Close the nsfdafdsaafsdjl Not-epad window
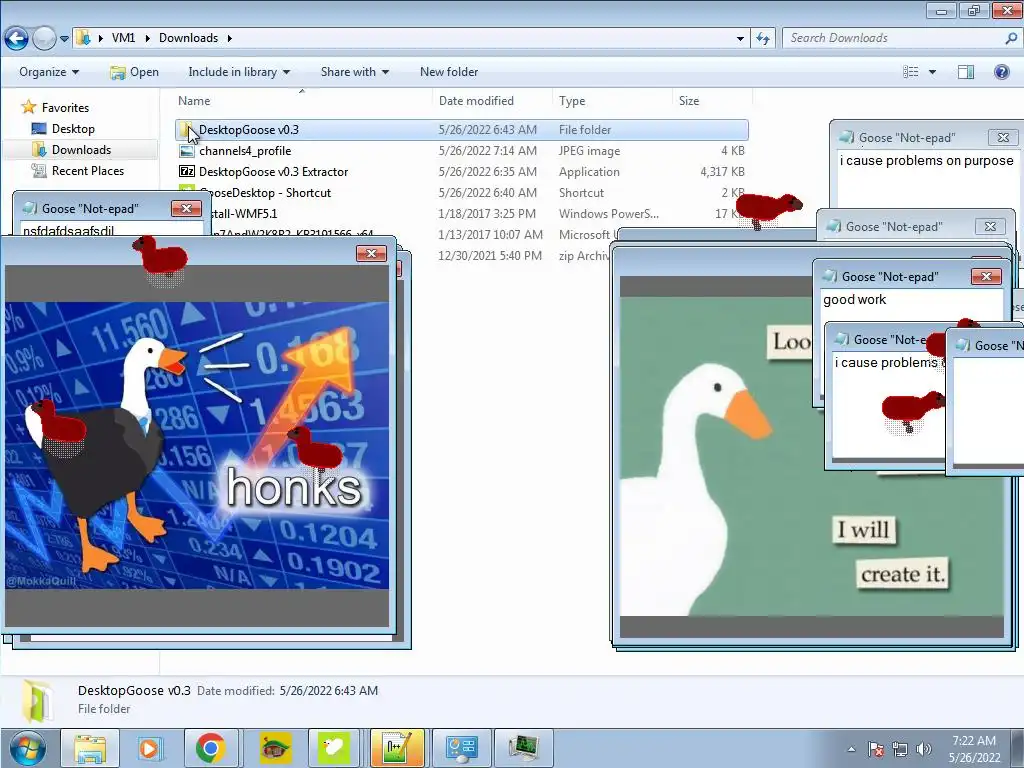Screen dimensions: 1024x768 click(x=186, y=208)
